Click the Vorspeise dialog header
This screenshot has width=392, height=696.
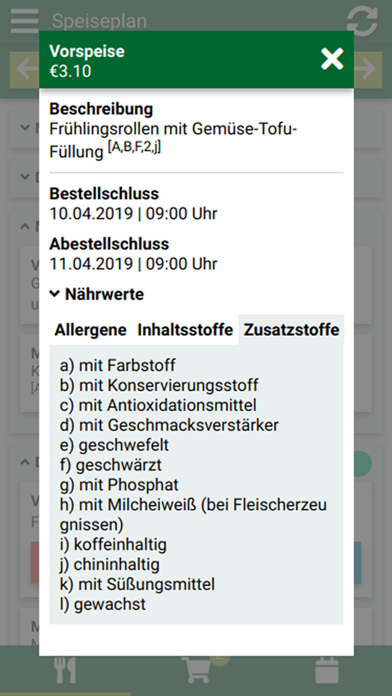point(196,59)
